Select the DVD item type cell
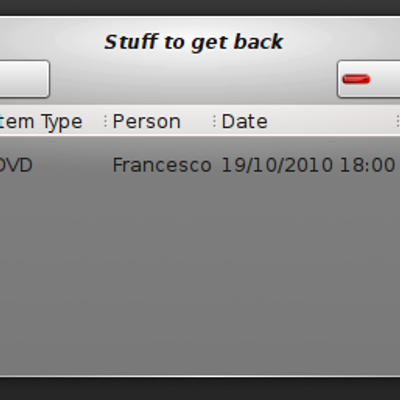 point(16,165)
